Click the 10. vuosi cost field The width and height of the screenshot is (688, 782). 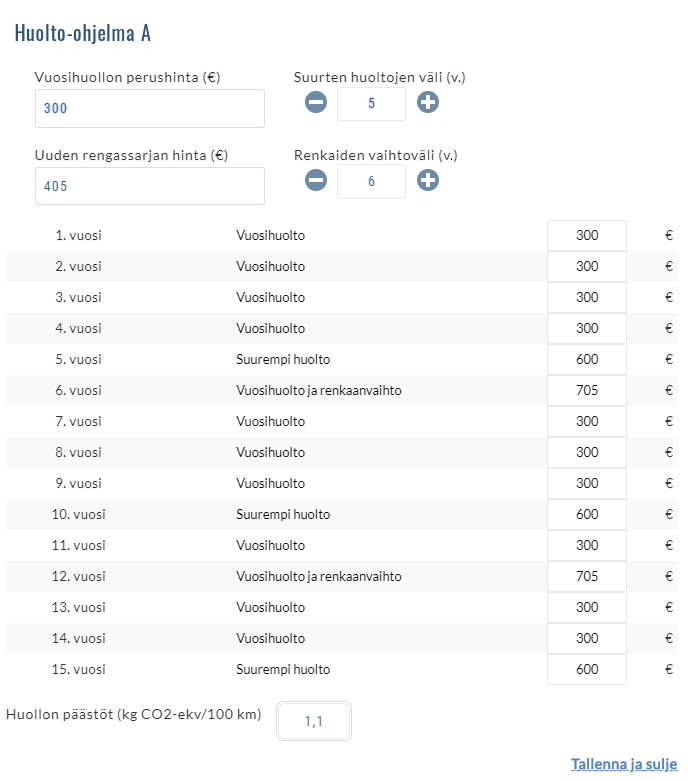[587, 515]
